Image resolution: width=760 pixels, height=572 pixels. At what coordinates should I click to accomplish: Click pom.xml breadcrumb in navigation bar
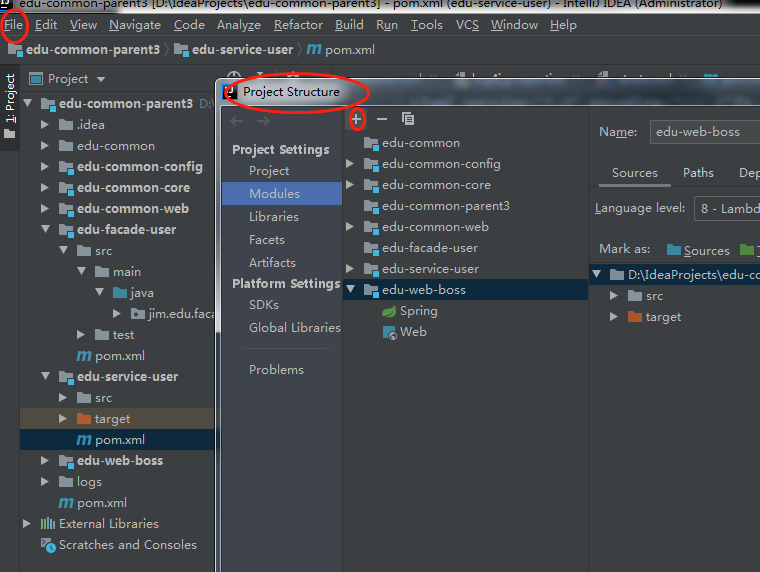click(340, 49)
